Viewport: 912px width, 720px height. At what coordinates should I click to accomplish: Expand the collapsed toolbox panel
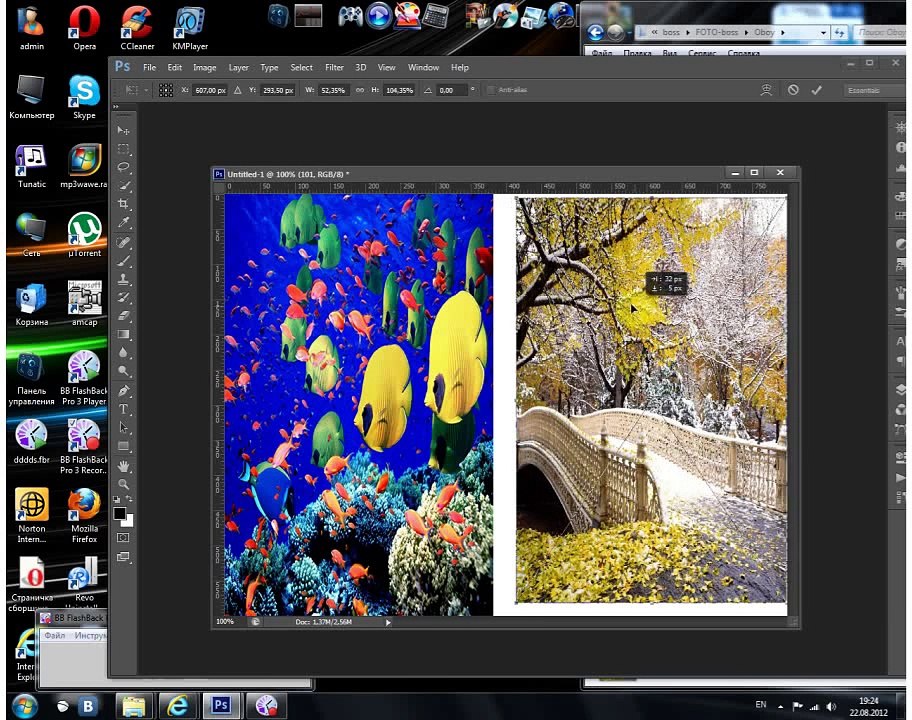tap(116, 107)
